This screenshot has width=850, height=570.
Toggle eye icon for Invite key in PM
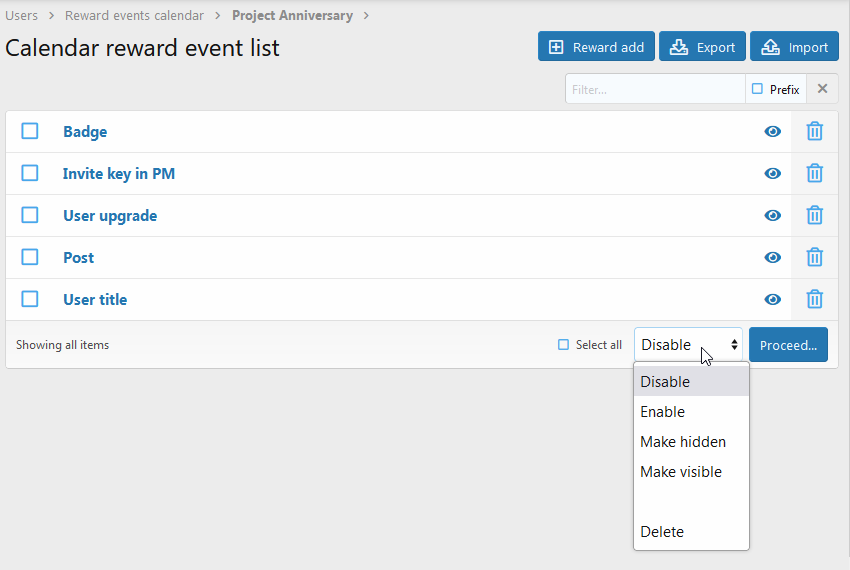[x=772, y=174]
